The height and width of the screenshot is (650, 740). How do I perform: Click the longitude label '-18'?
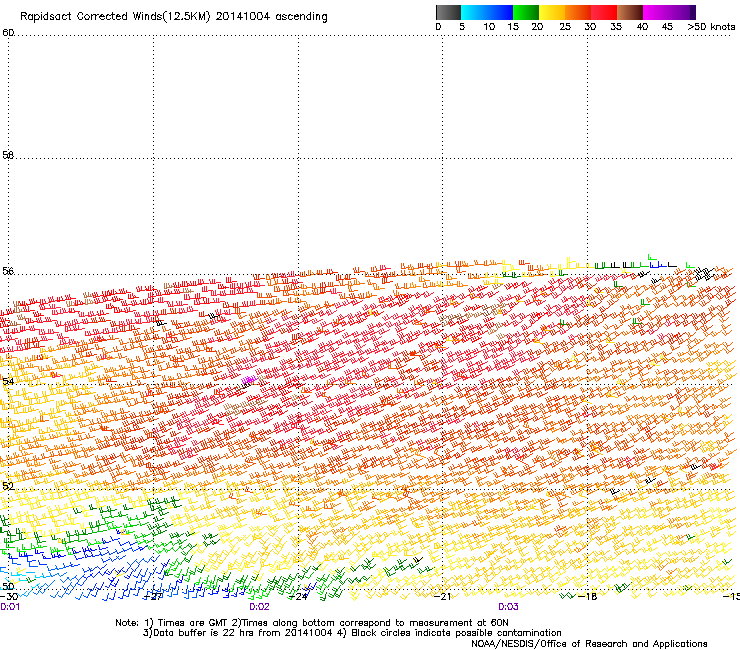[588, 597]
